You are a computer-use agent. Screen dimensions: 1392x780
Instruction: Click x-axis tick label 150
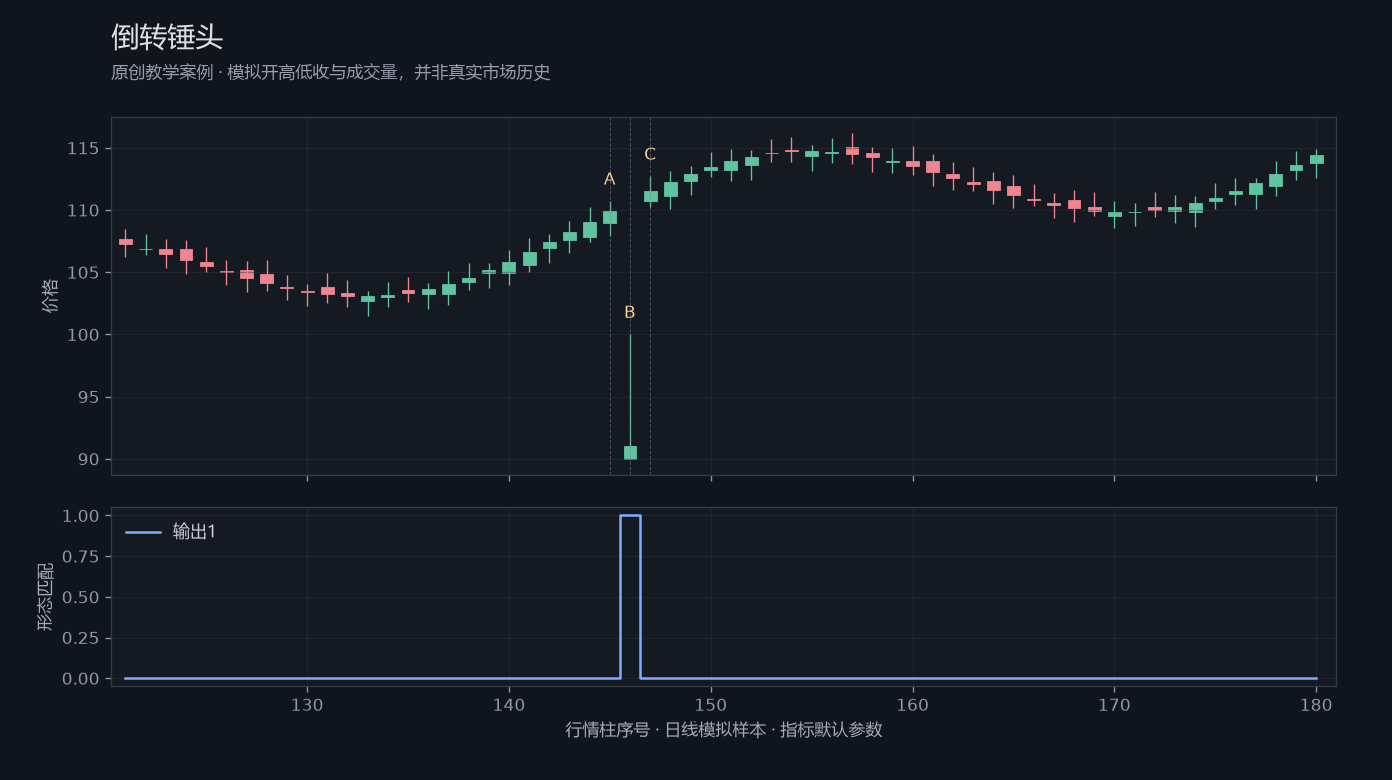click(711, 704)
